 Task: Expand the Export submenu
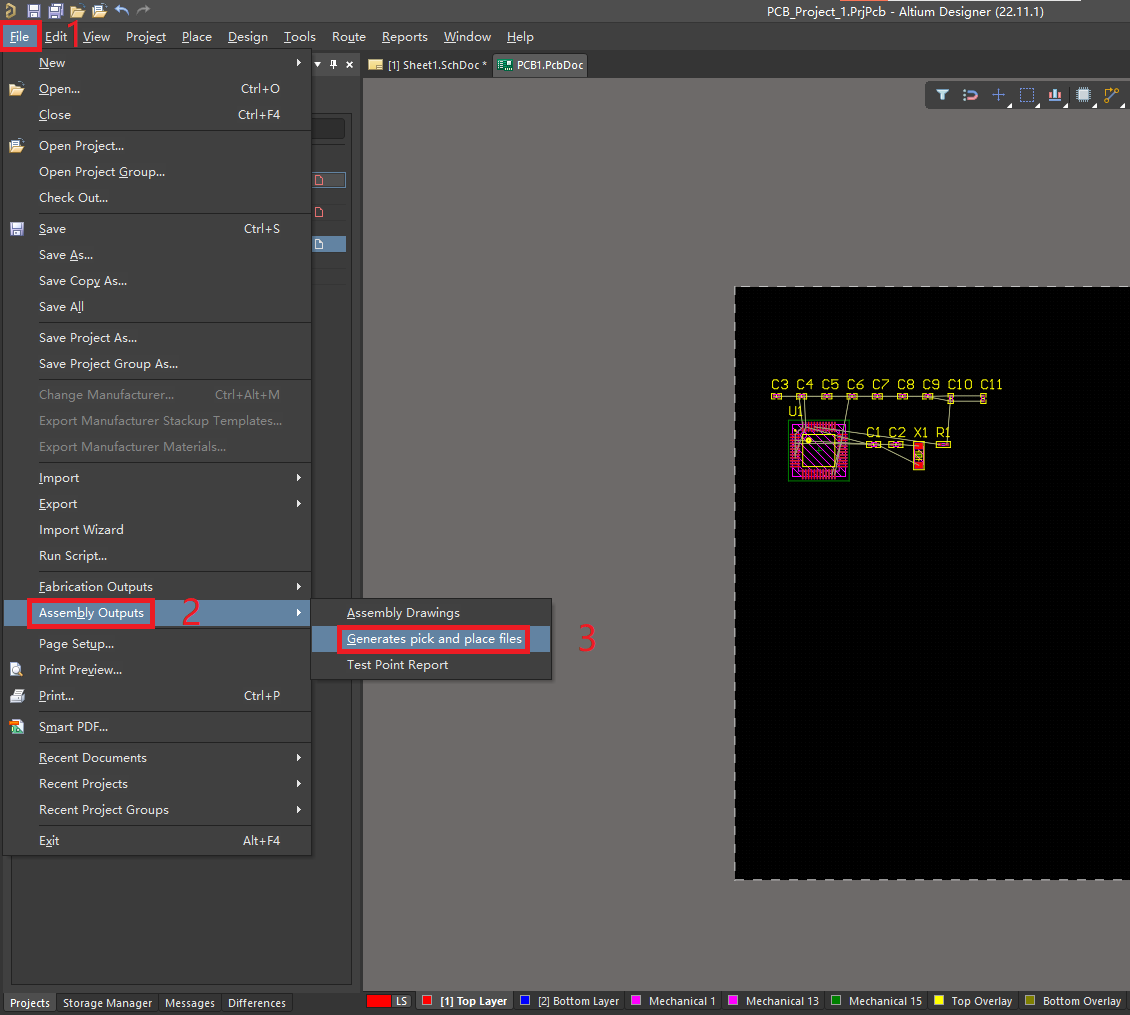[x=157, y=504]
